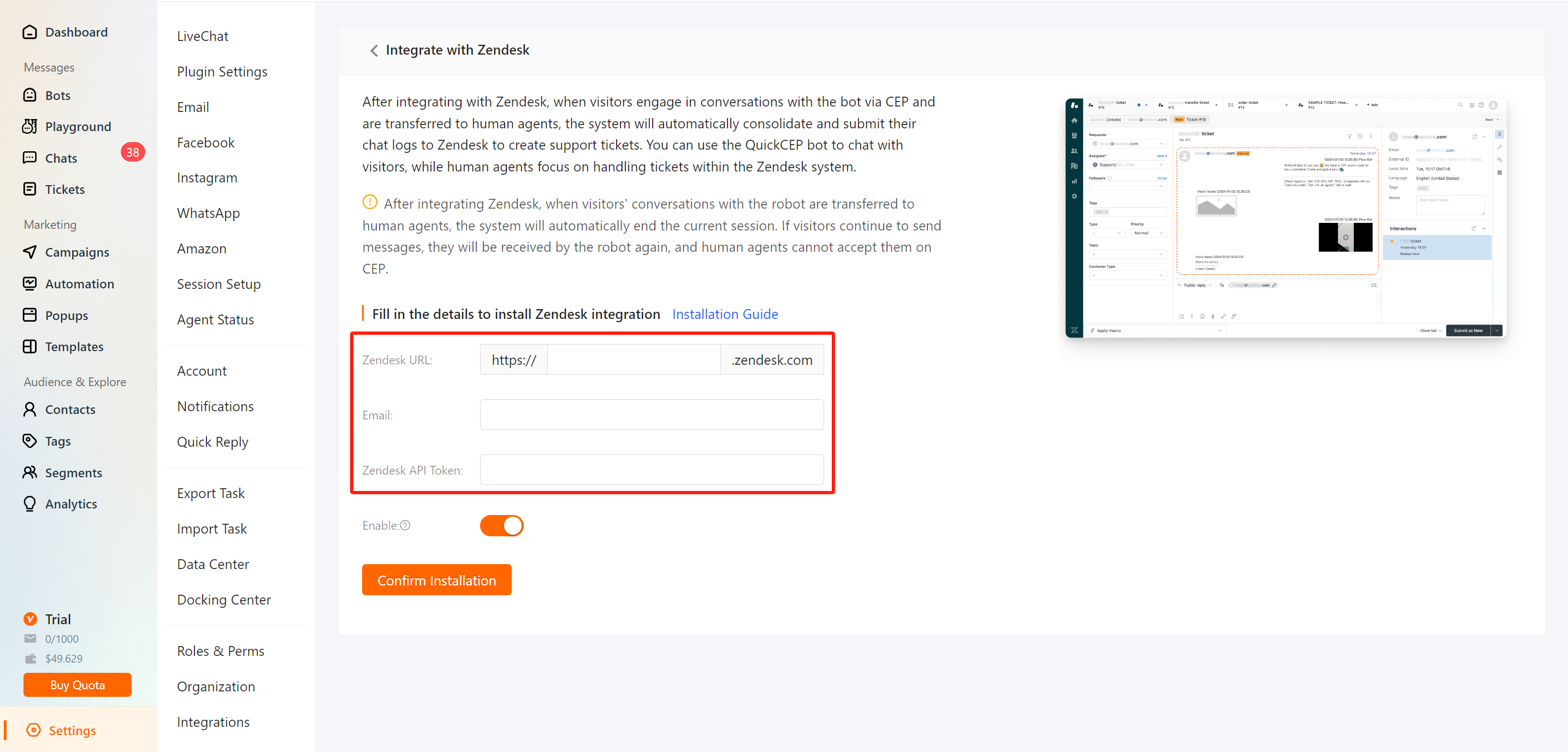Open Data Center page
The width and height of the screenshot is (1568, 752).
tap(213, 565)
